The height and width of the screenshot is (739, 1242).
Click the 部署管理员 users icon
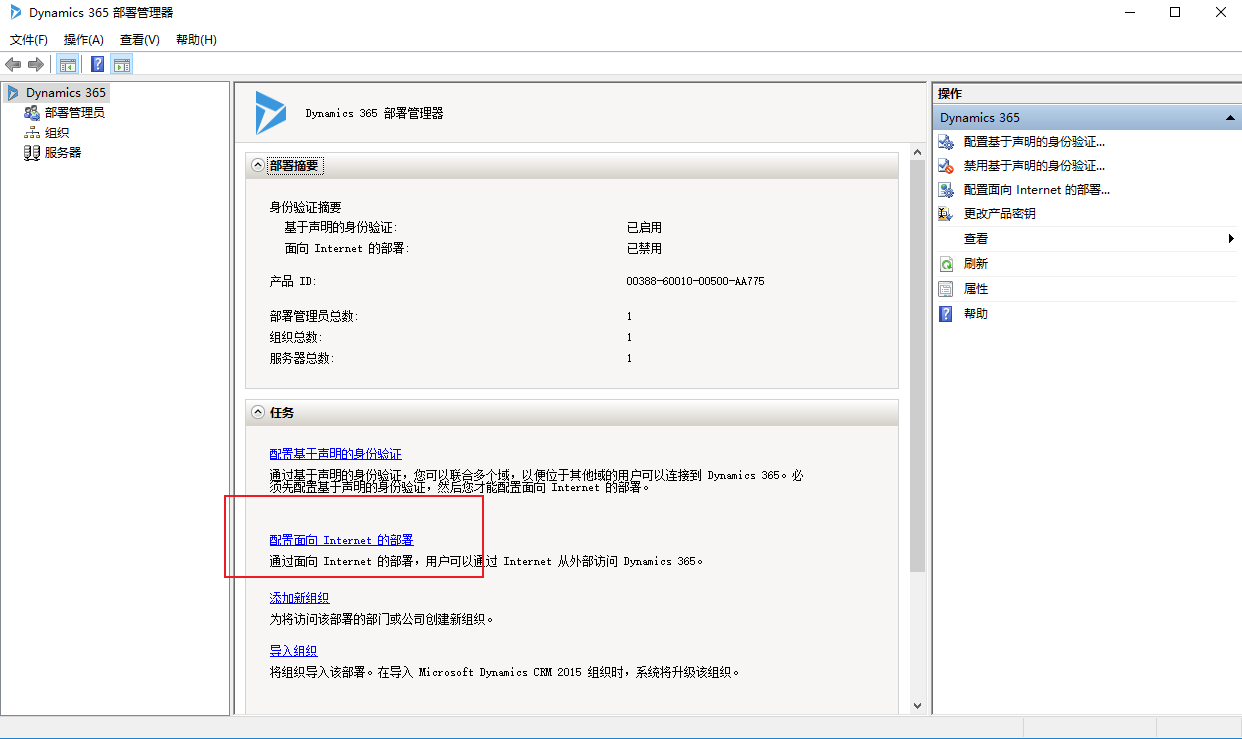[x=32, y=112]
